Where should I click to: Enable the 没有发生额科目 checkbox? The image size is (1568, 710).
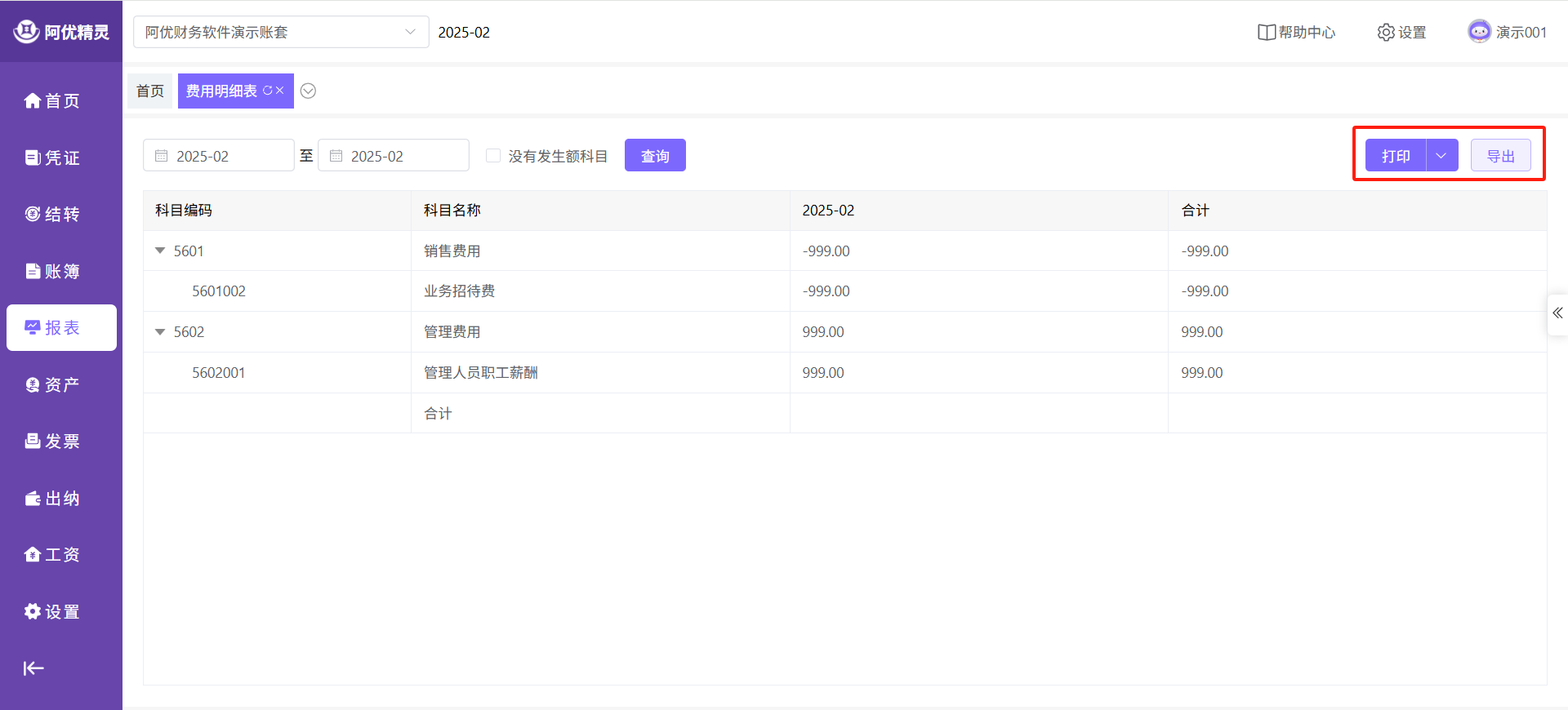click(493, 155)
